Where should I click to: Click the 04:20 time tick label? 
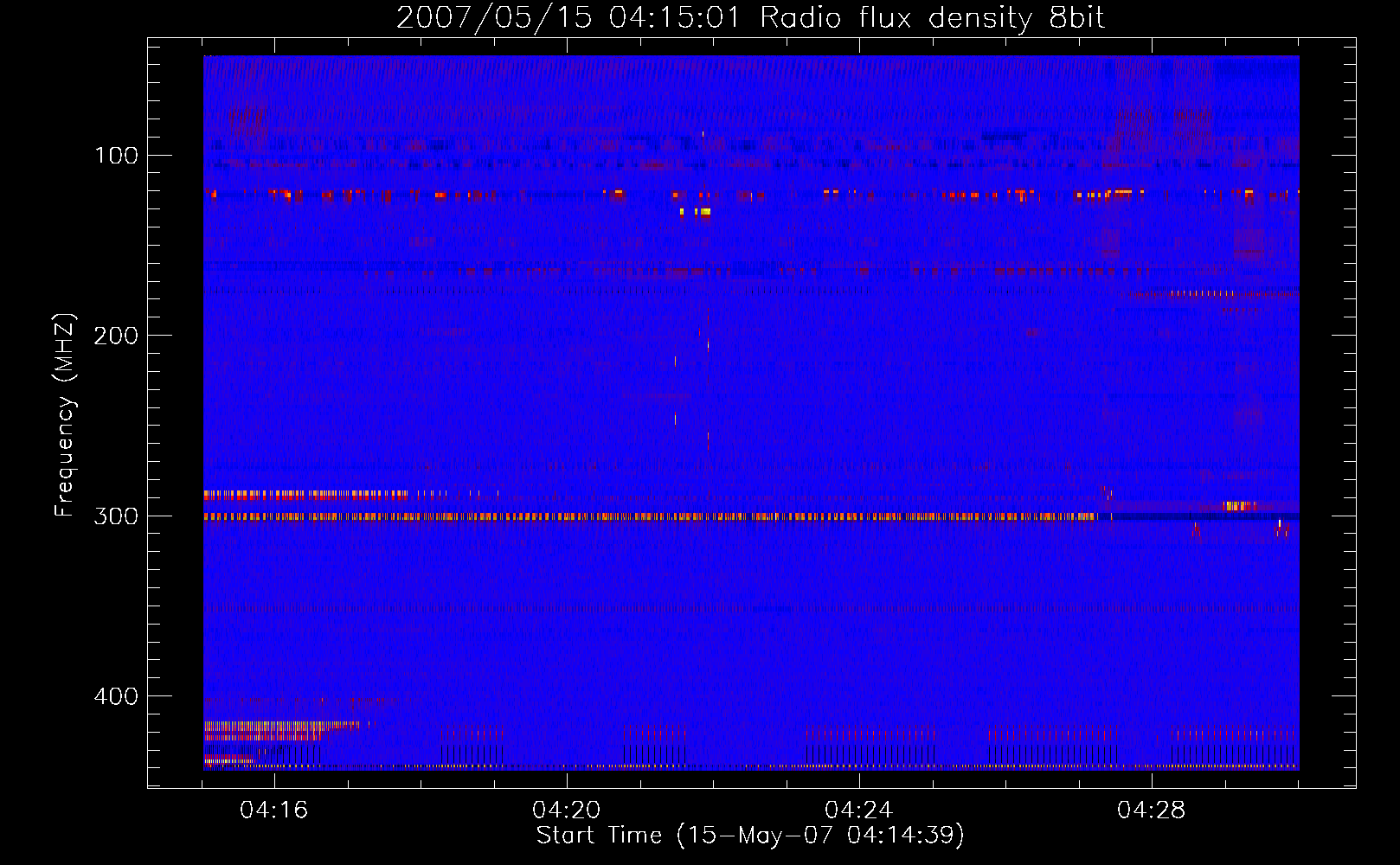pyautogui.click(x=567, y=811)
